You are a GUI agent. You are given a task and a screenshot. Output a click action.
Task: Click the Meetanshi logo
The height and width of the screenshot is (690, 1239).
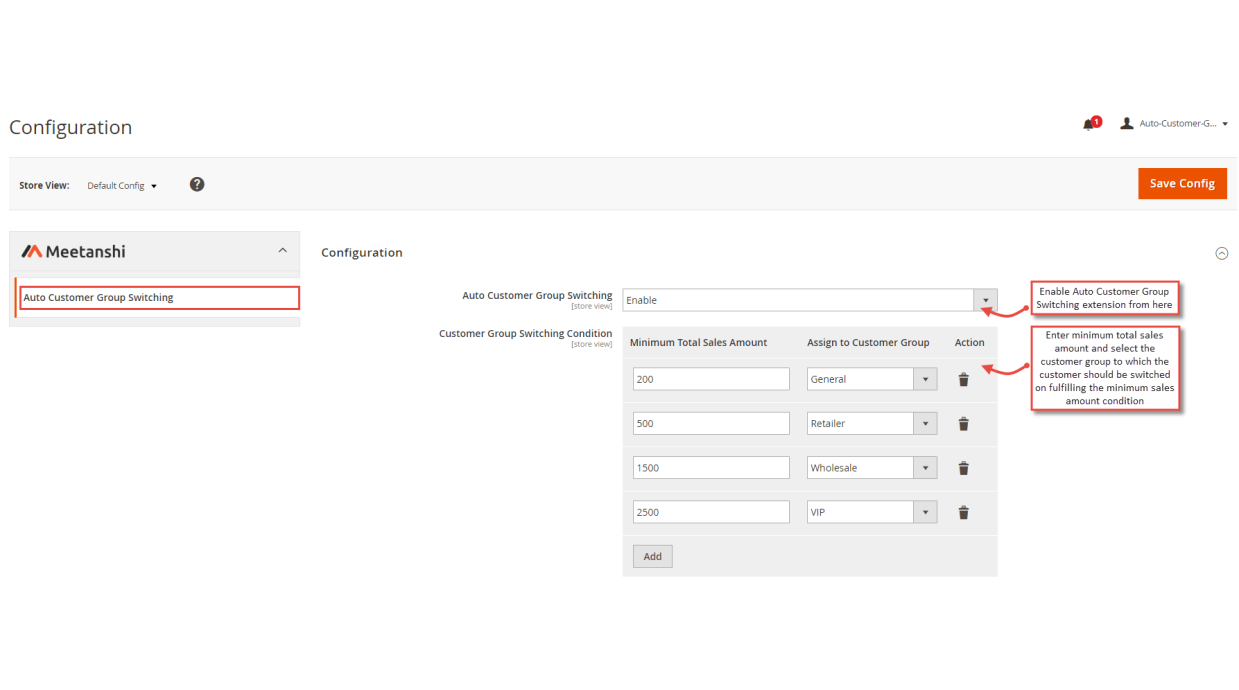pyautogui.click(x=74, y=251)
